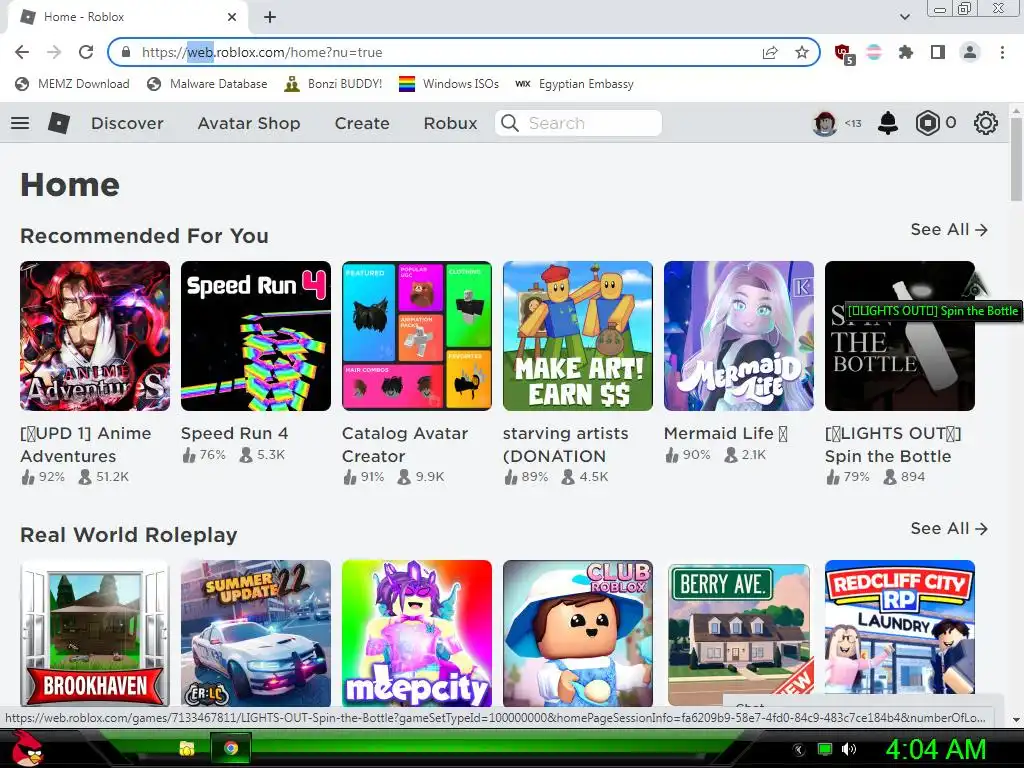Open the notifications bell
Screen dimensions: 1024x768
(x=888, y=123)
